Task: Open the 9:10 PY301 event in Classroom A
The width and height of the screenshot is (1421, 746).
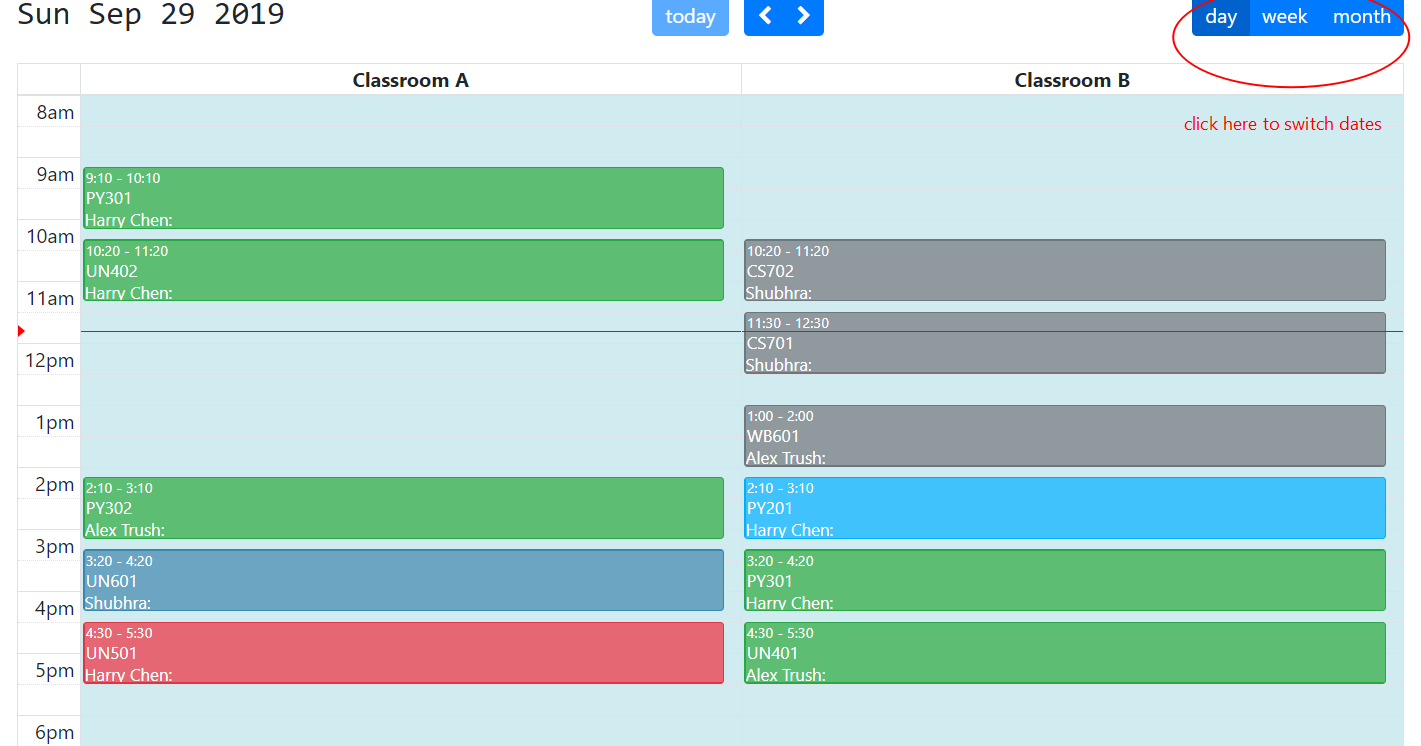Action: pos(403,198)
